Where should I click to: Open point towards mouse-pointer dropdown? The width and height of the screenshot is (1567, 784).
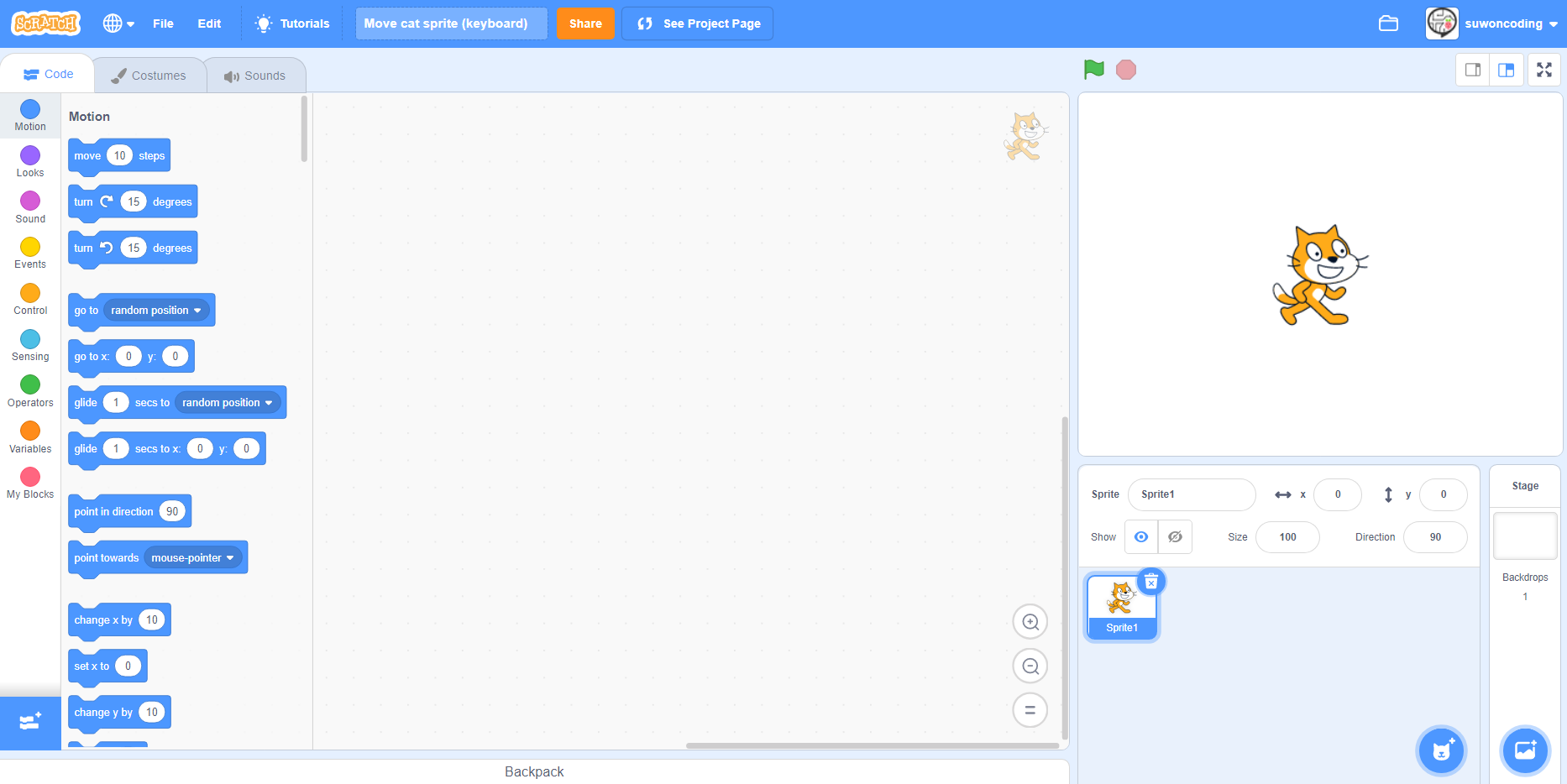click(193, 558)
